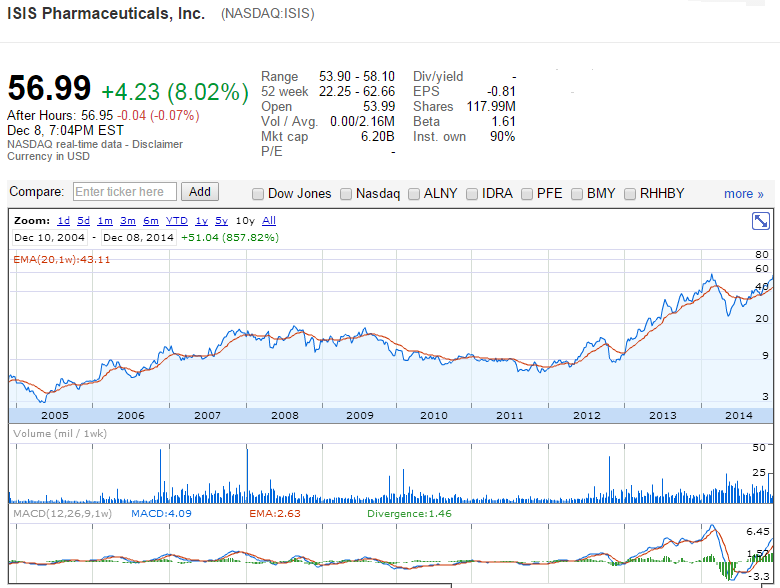Click the 2008 timeline label
Viewport: 780px width, 588px height.
pyautogui.click(x=285, y=415)
